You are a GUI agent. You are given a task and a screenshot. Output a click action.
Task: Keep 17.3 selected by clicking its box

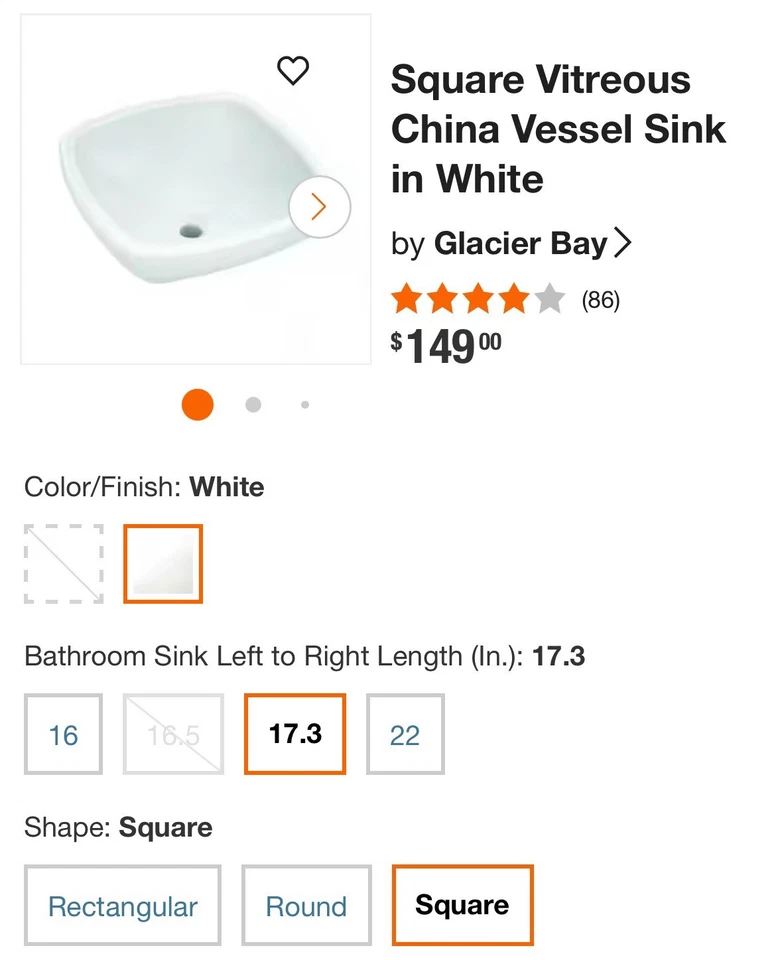[x=294, y=733]
